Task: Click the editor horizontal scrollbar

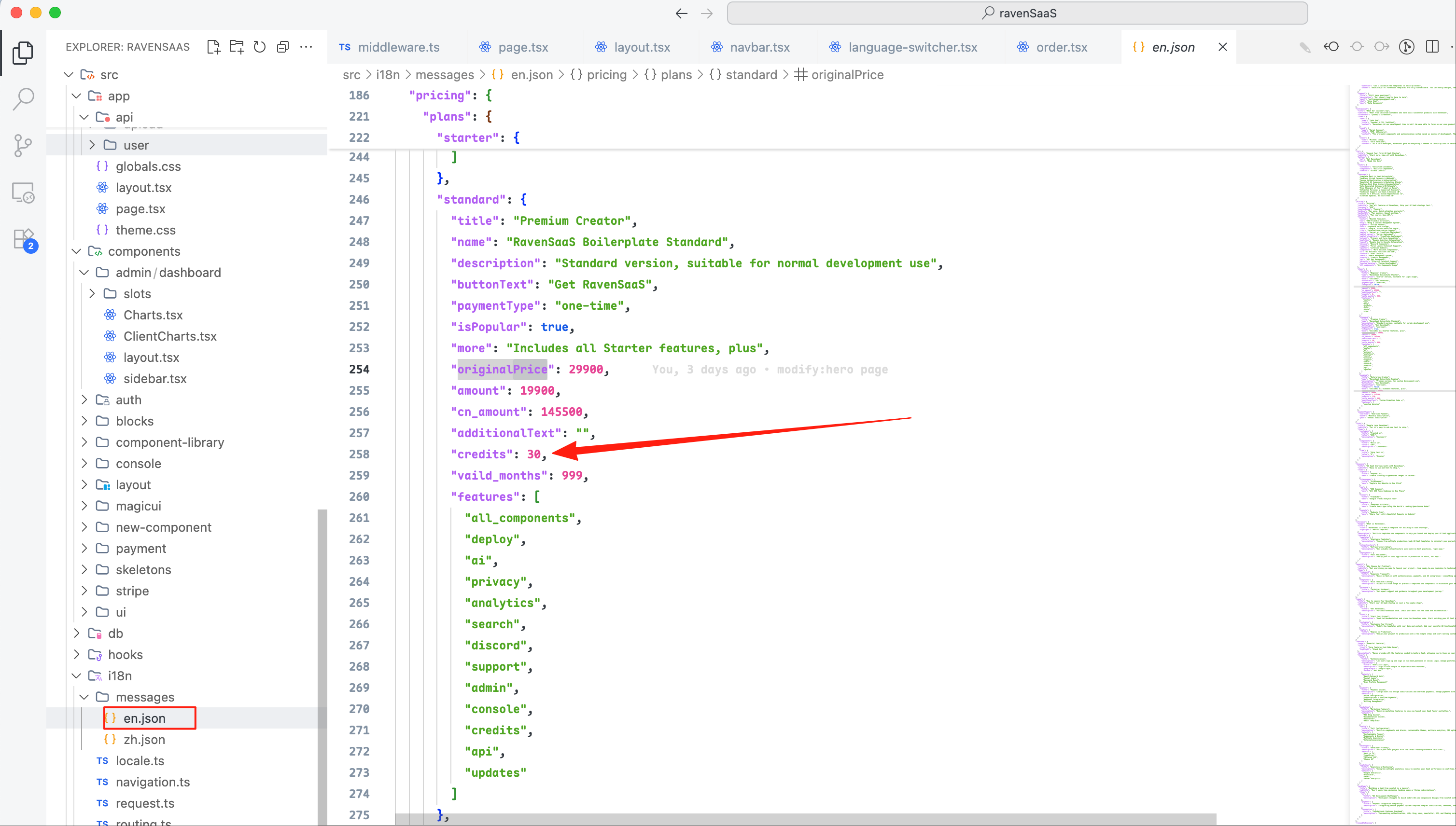Action: coord(806,819)
